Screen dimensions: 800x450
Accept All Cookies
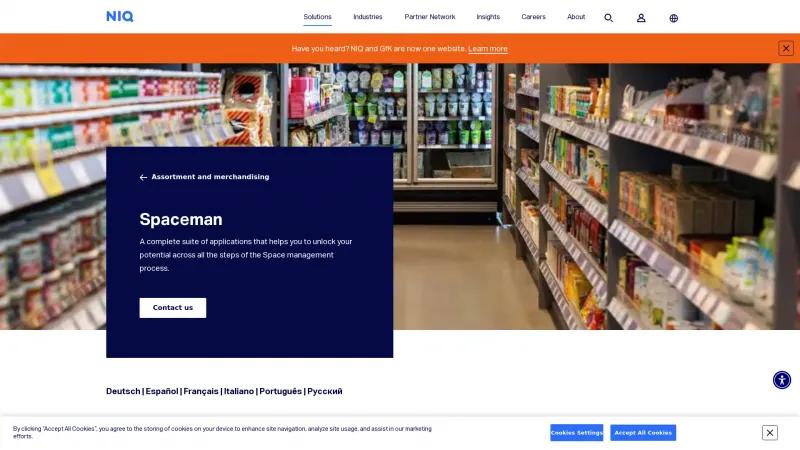[643, 433]
